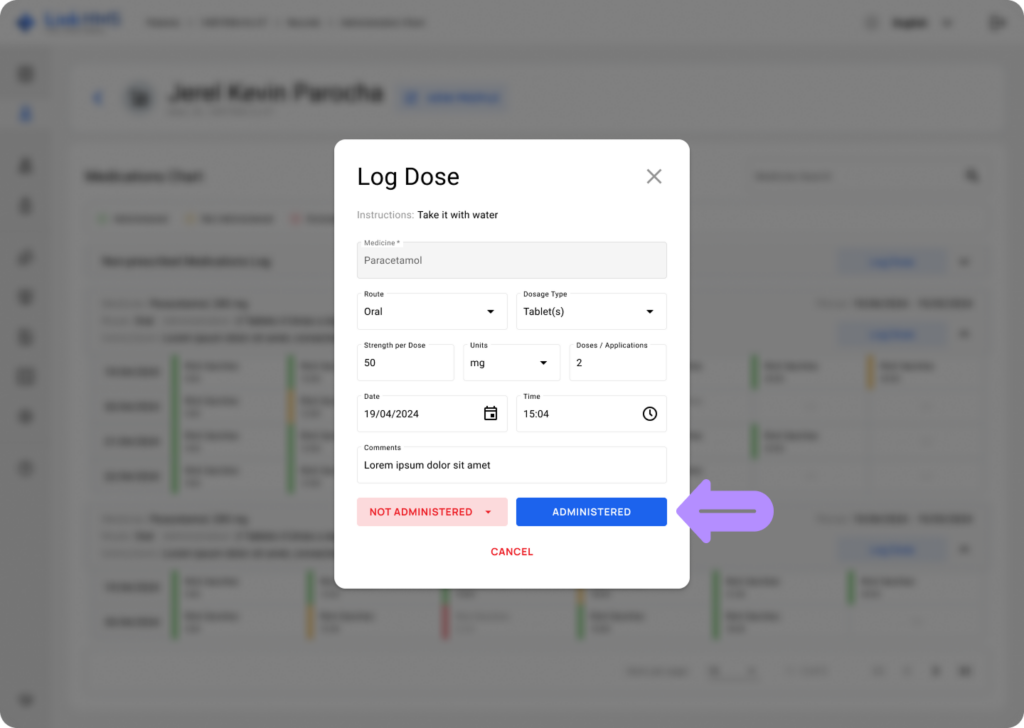Open the Dosage Type dropdown showing Tablet(s)
The height and width of the screenshot is (728, 1024).
coord(591,311)
